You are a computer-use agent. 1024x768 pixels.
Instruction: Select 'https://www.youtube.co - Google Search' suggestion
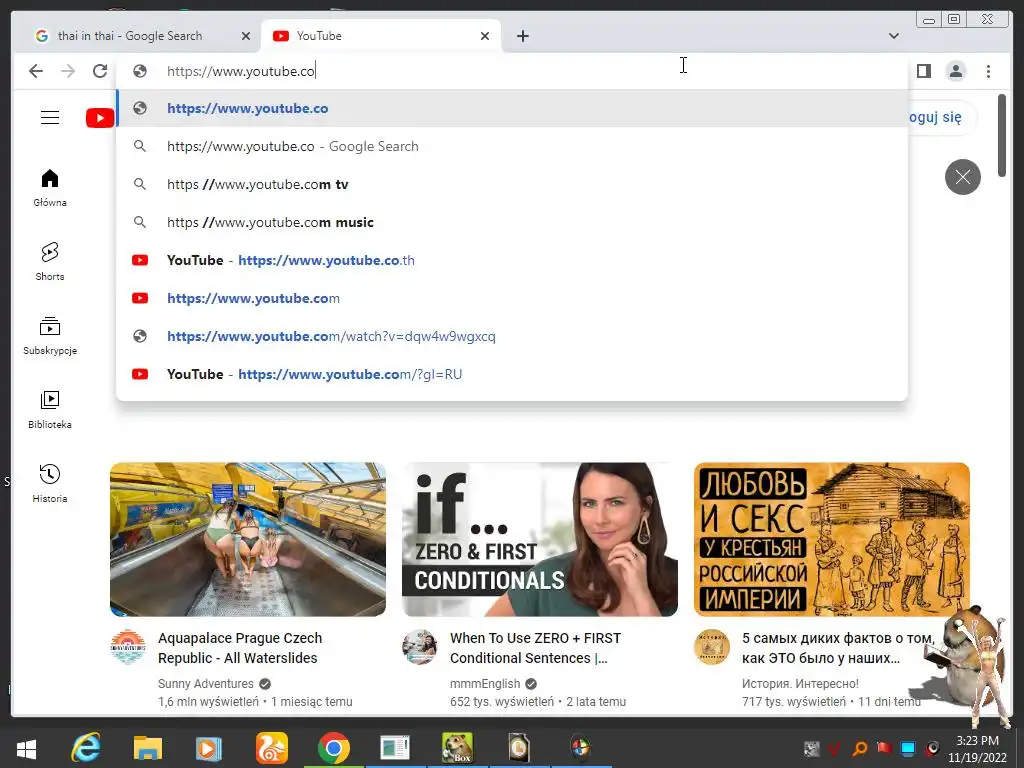512,146
